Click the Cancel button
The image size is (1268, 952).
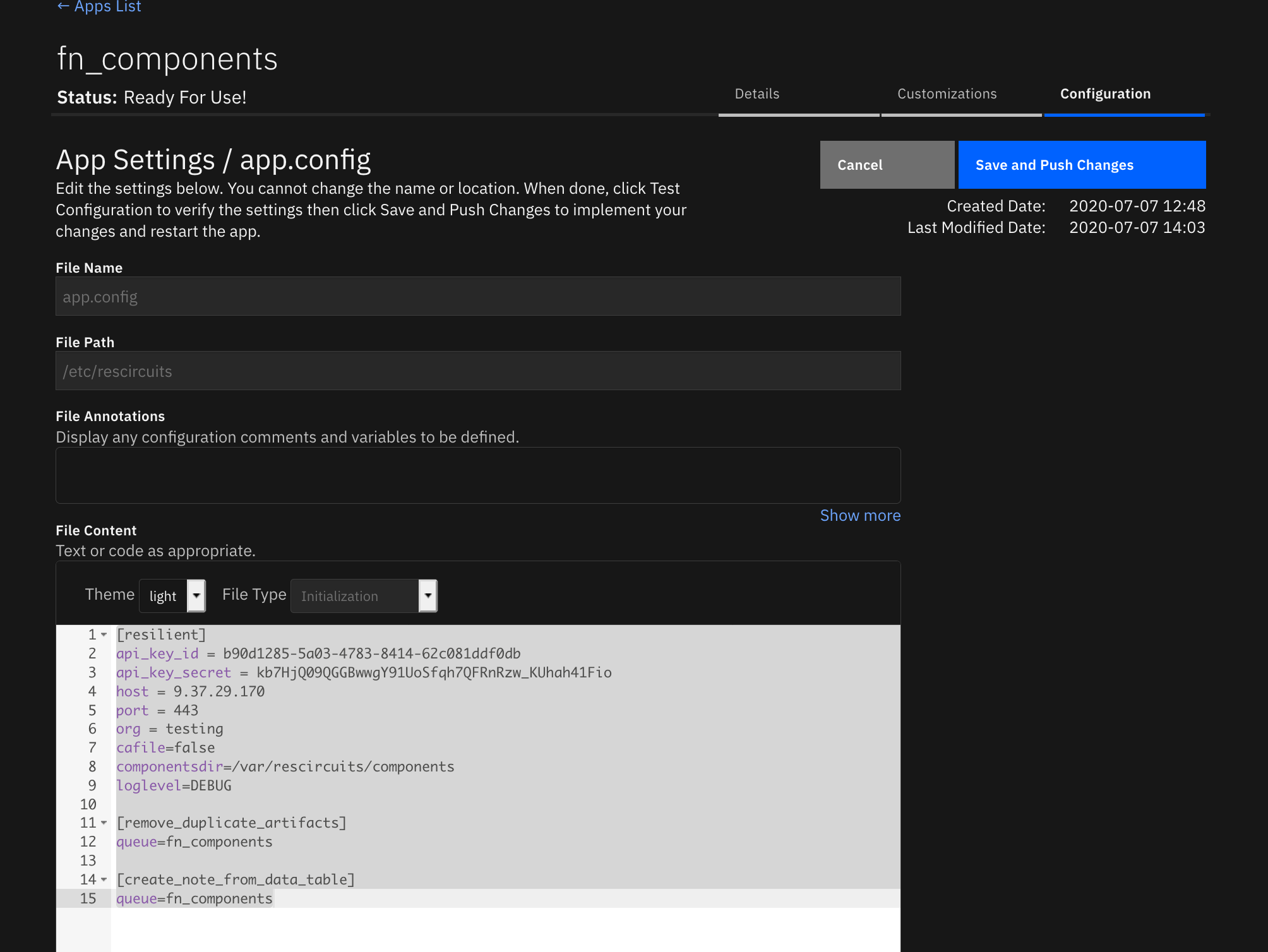[x=886, y=165]
